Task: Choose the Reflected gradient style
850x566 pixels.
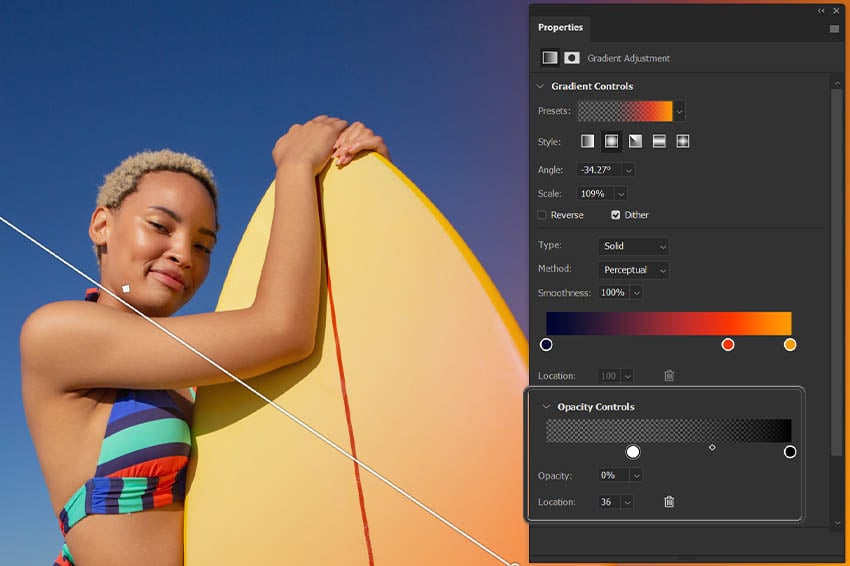Action: pyautogui.click(x=659, y=142)
